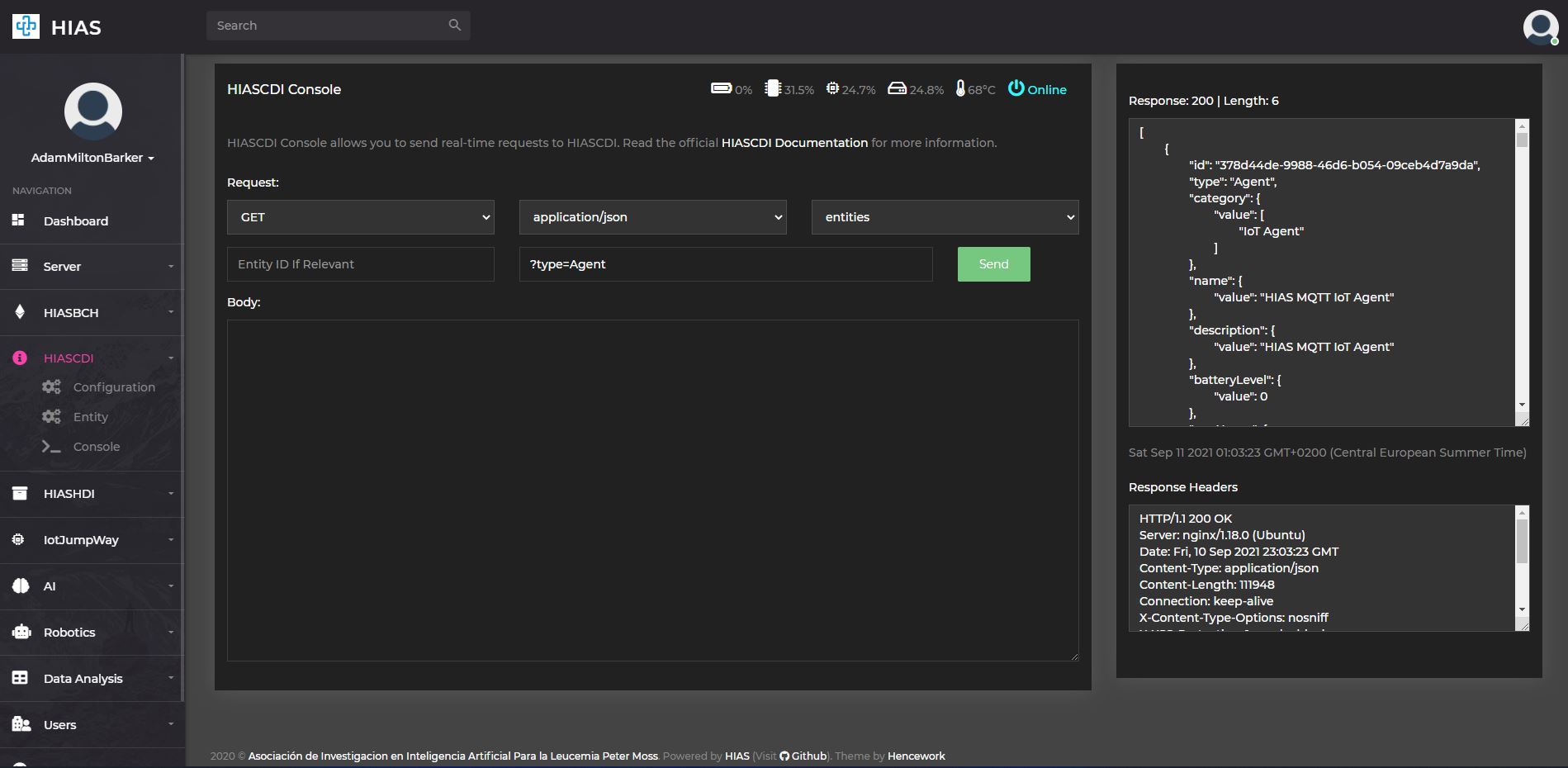Expand the AI menu chevron
The height and width of the screenshot is (768, 1568).
(x=171, y=585)
